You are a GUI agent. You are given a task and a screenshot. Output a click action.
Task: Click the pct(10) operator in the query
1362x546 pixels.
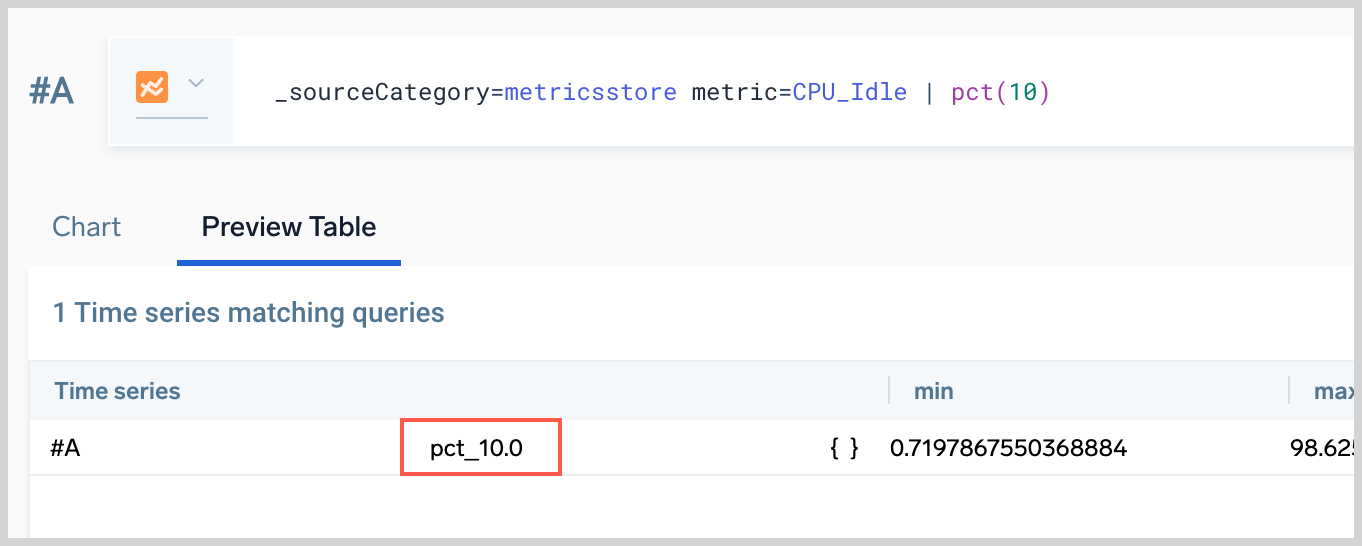[x=1000, y=93]
